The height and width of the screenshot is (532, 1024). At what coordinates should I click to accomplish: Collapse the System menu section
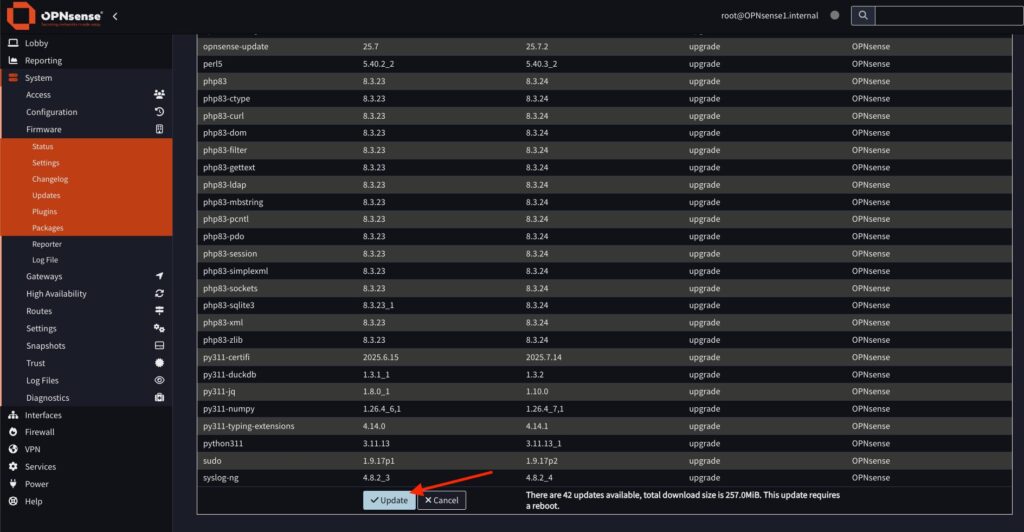(x=38, y=78)
